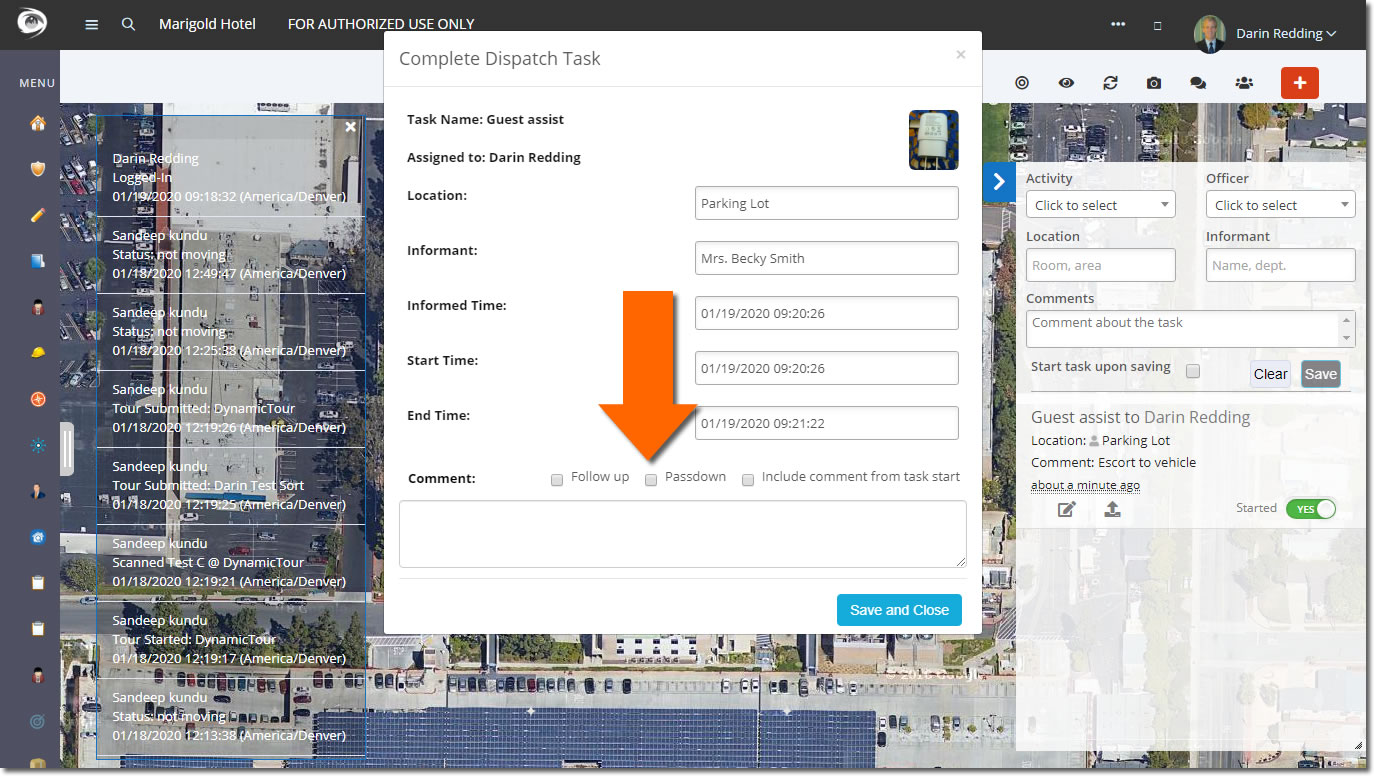Click the search magnifier icon
The height and width of the screenshot is (776, 1374).
[x=128, y=24]
